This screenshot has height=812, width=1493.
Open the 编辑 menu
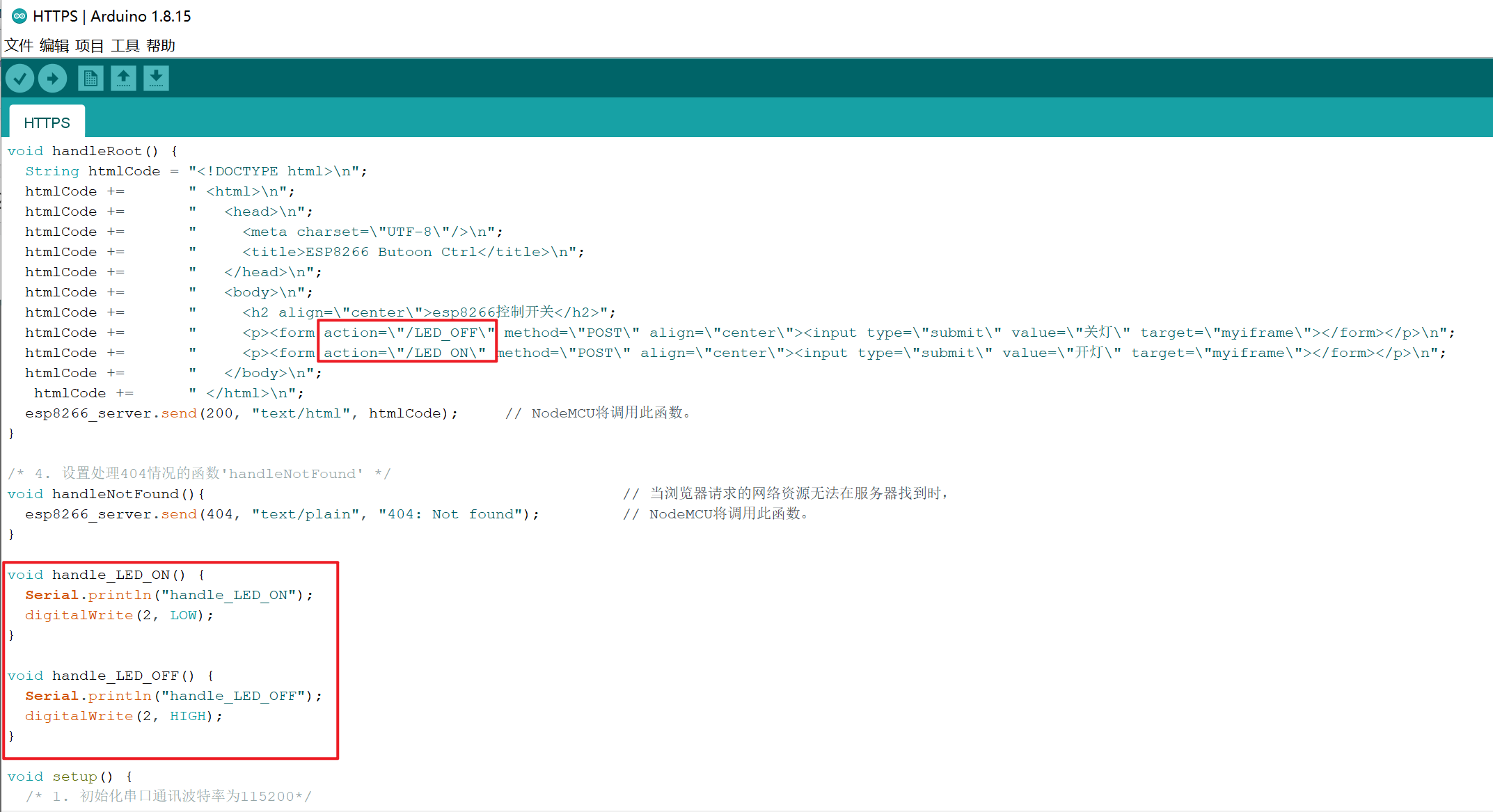[54, 46]
